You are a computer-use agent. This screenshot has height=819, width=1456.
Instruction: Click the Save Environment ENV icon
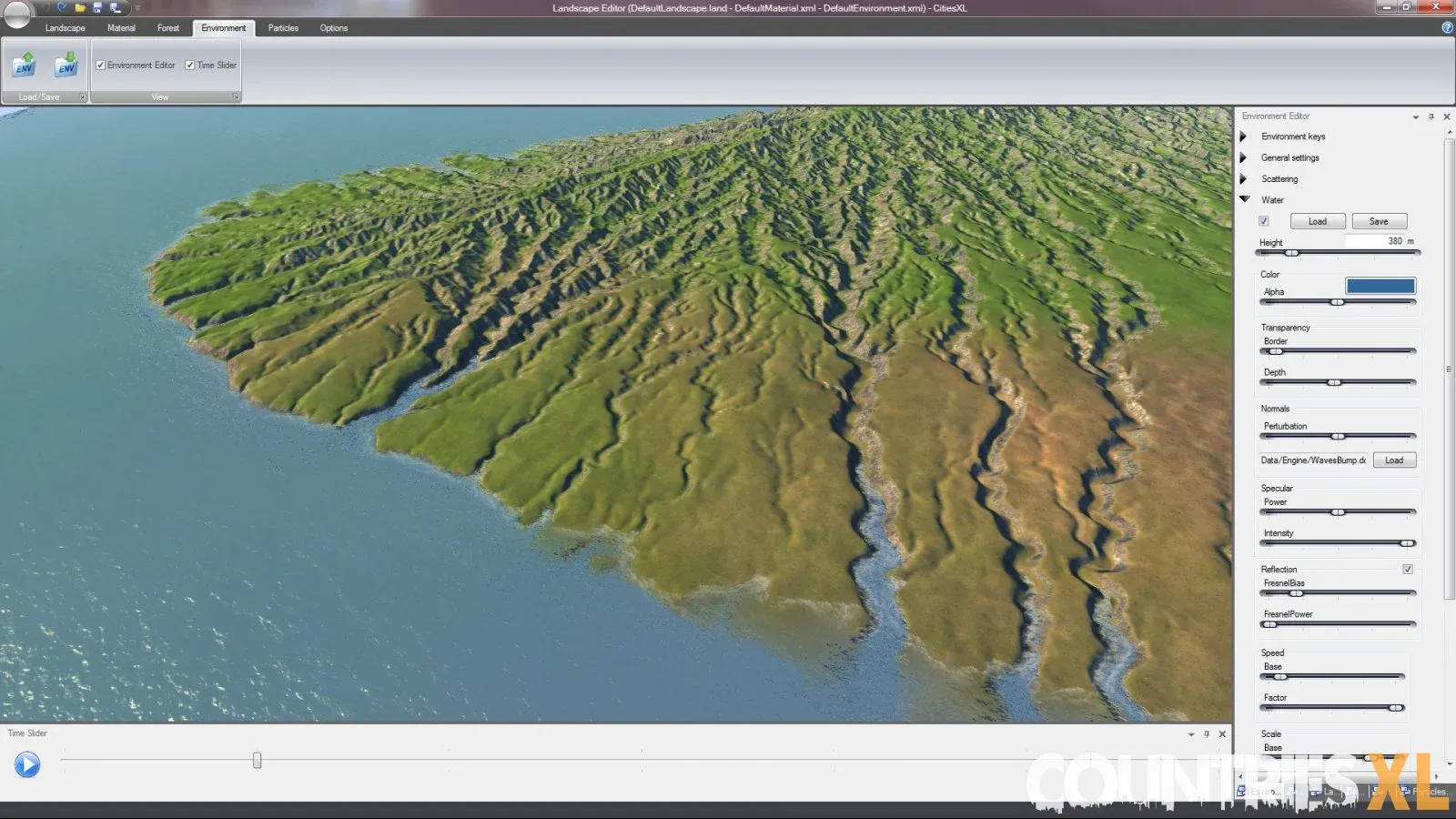point(66,66)
